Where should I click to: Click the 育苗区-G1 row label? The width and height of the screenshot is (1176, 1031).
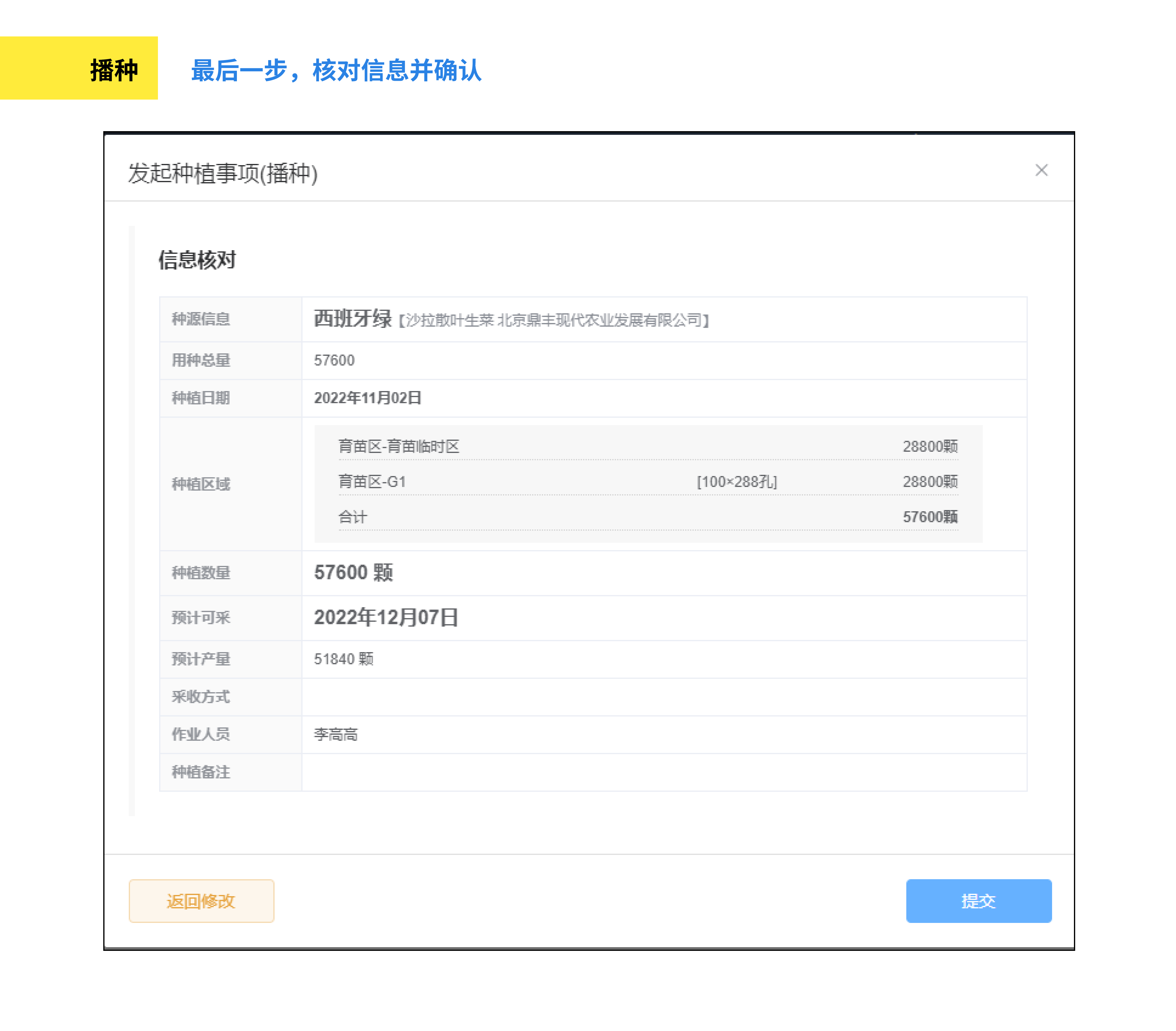[372, 481]
